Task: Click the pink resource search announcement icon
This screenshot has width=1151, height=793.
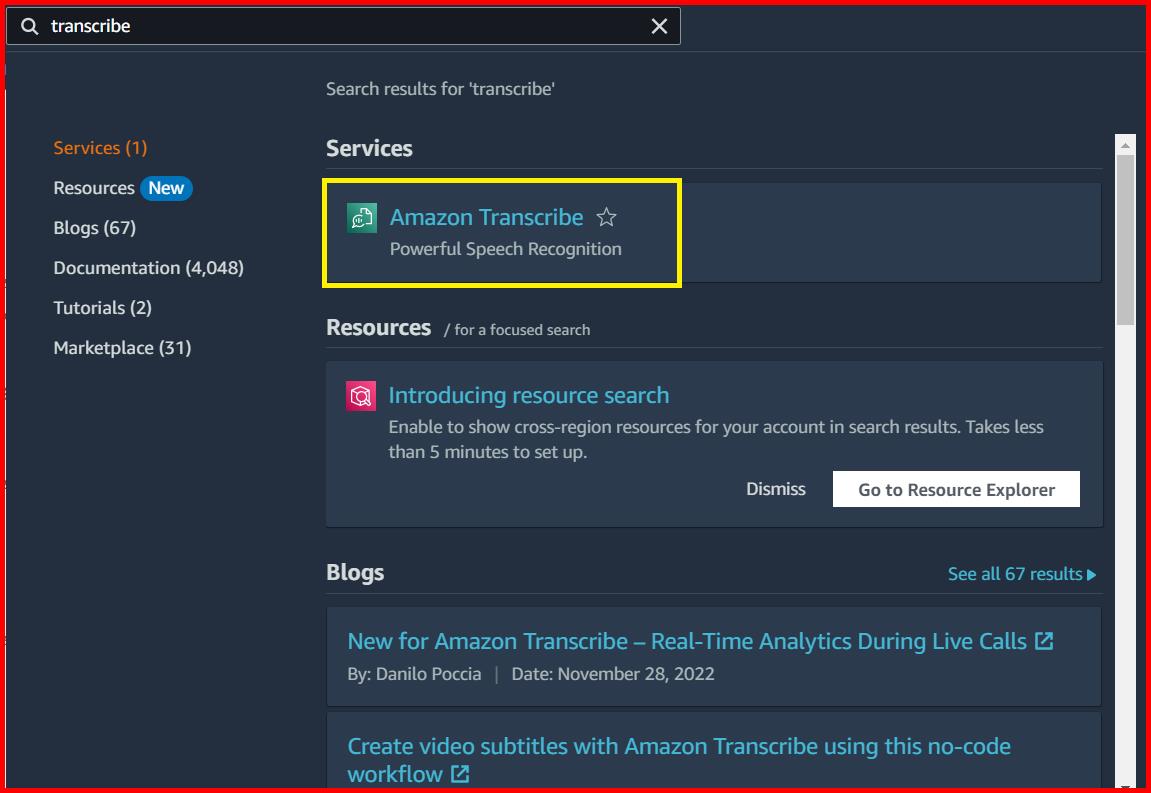Action: [x=360, y=394]
